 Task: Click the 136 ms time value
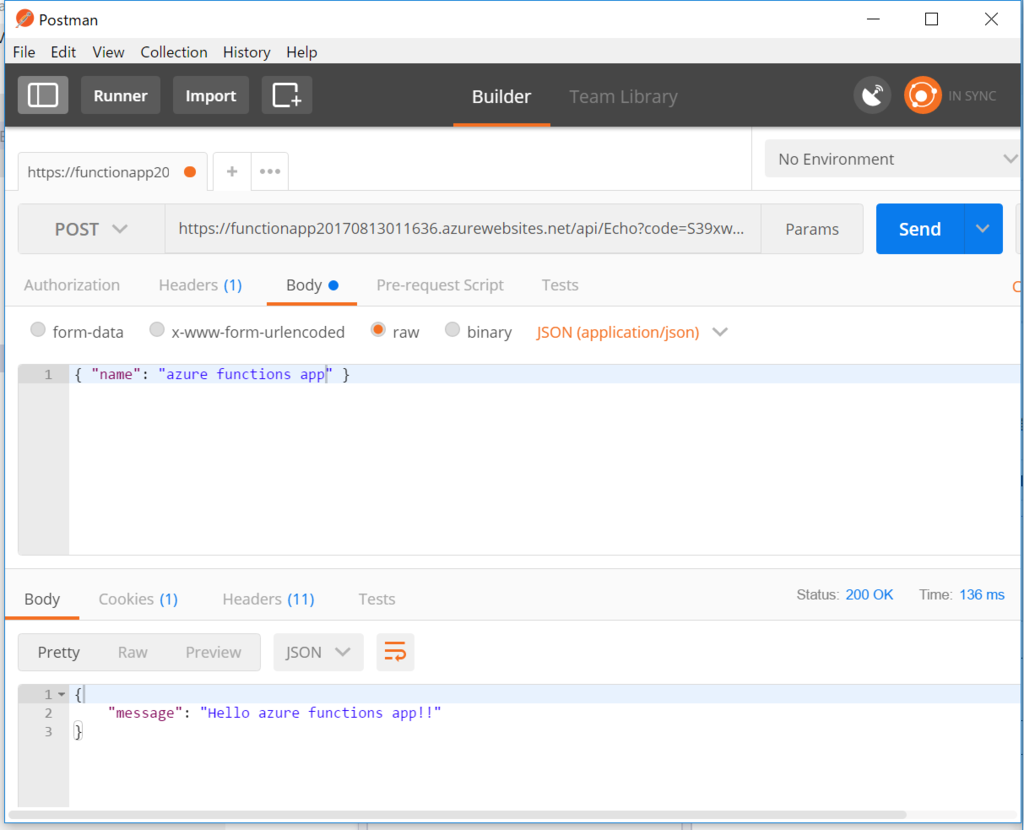[982, 594]
